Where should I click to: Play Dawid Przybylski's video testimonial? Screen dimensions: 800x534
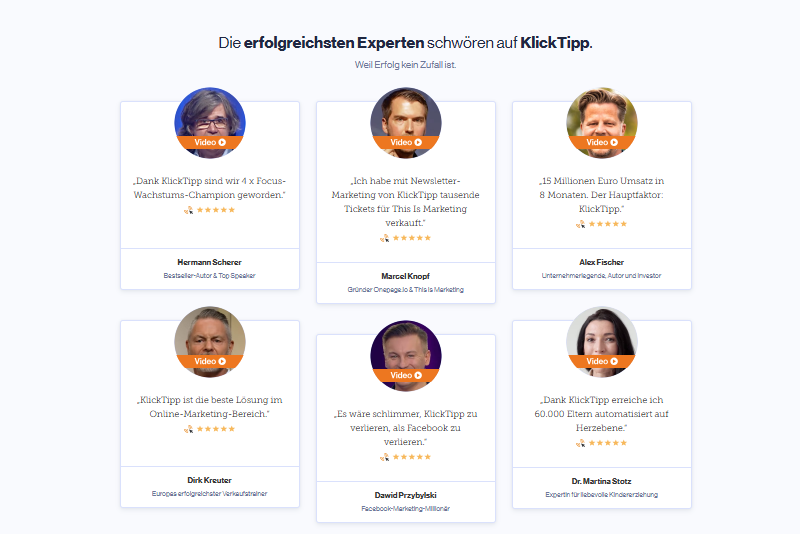pos(406,375)
